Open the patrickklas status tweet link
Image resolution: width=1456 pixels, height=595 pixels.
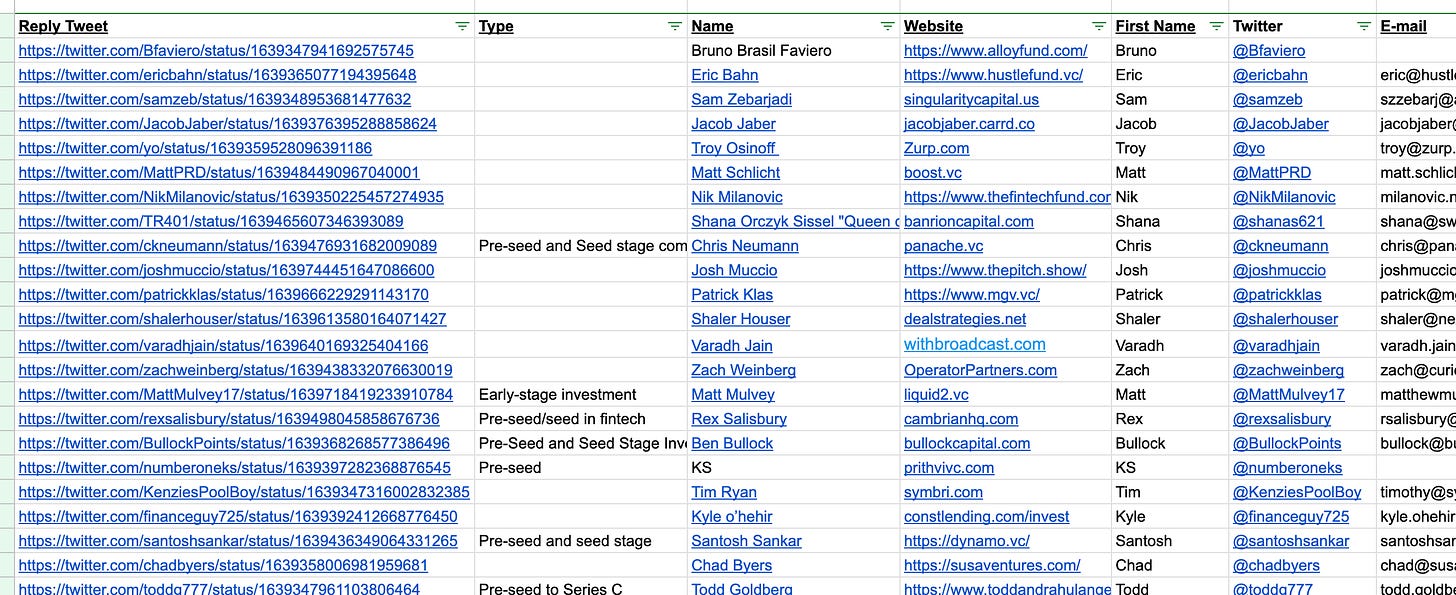224,295
